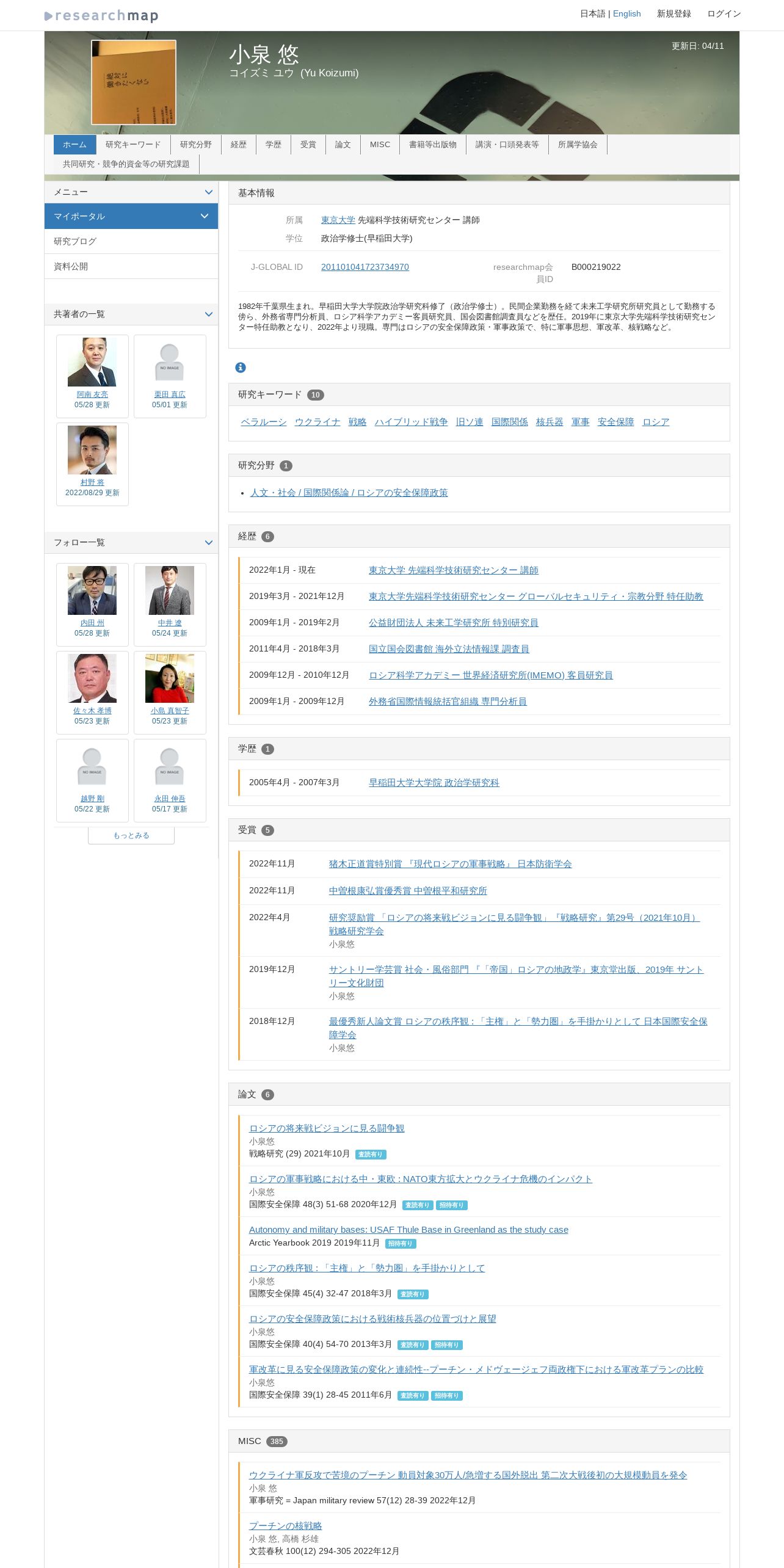This screenshot has height=1568, width=784.
Task: Switch to 研究キーワード tab
Action: 133,145
